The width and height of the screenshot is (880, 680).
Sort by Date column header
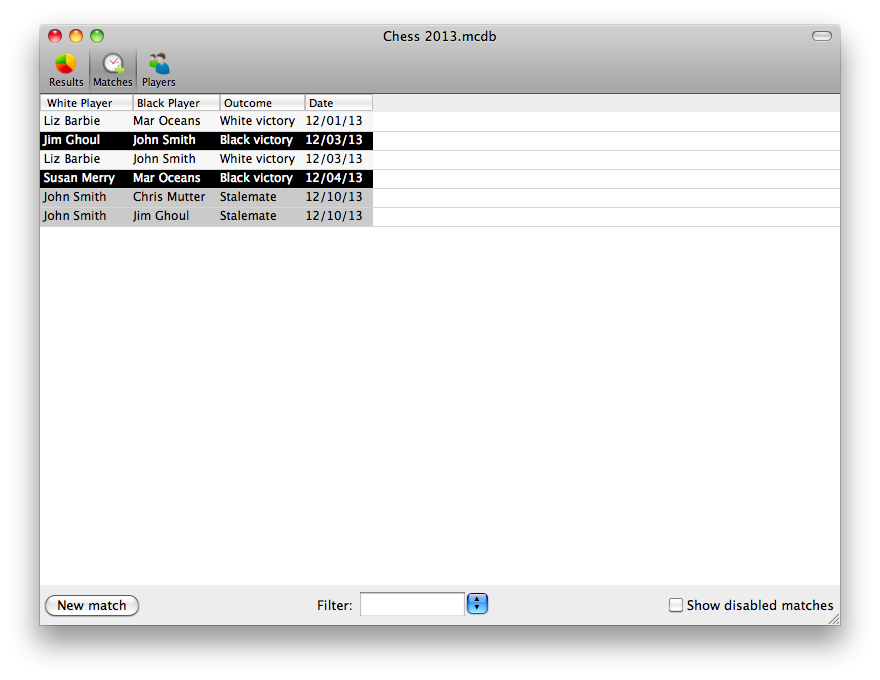tap(338, 103)
